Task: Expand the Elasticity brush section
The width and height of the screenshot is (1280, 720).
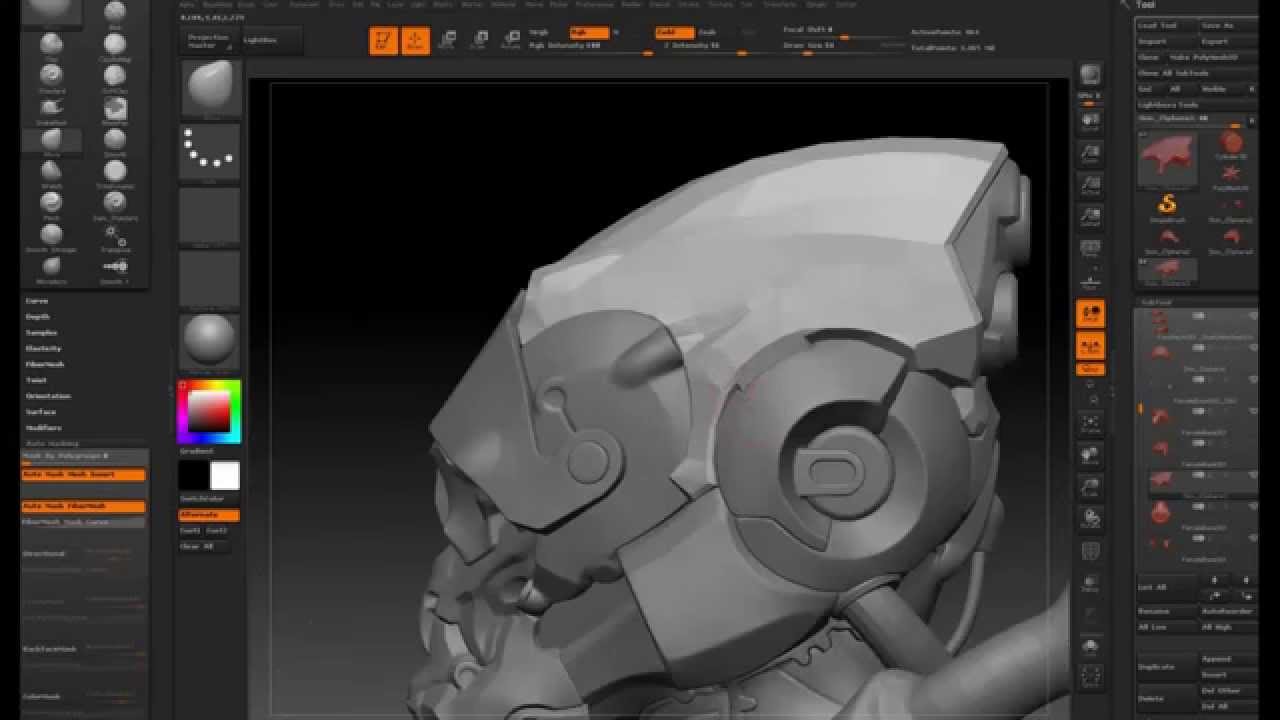Action: (x=44, y=349)
